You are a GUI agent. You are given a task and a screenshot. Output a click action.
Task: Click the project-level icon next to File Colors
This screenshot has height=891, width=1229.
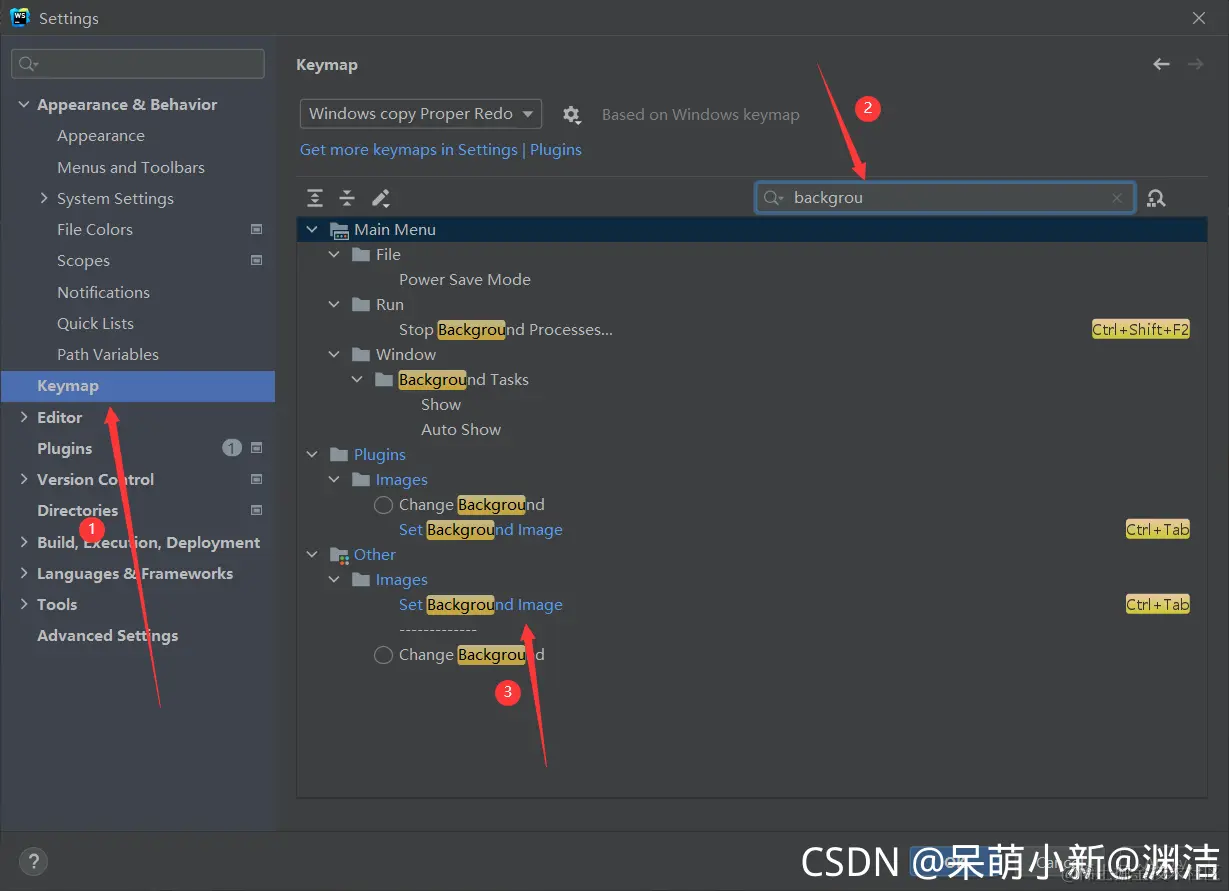[256, 229]
